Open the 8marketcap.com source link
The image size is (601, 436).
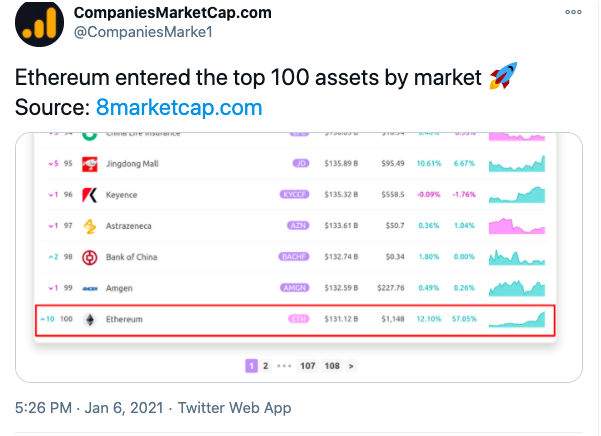(x=179, y=107)
